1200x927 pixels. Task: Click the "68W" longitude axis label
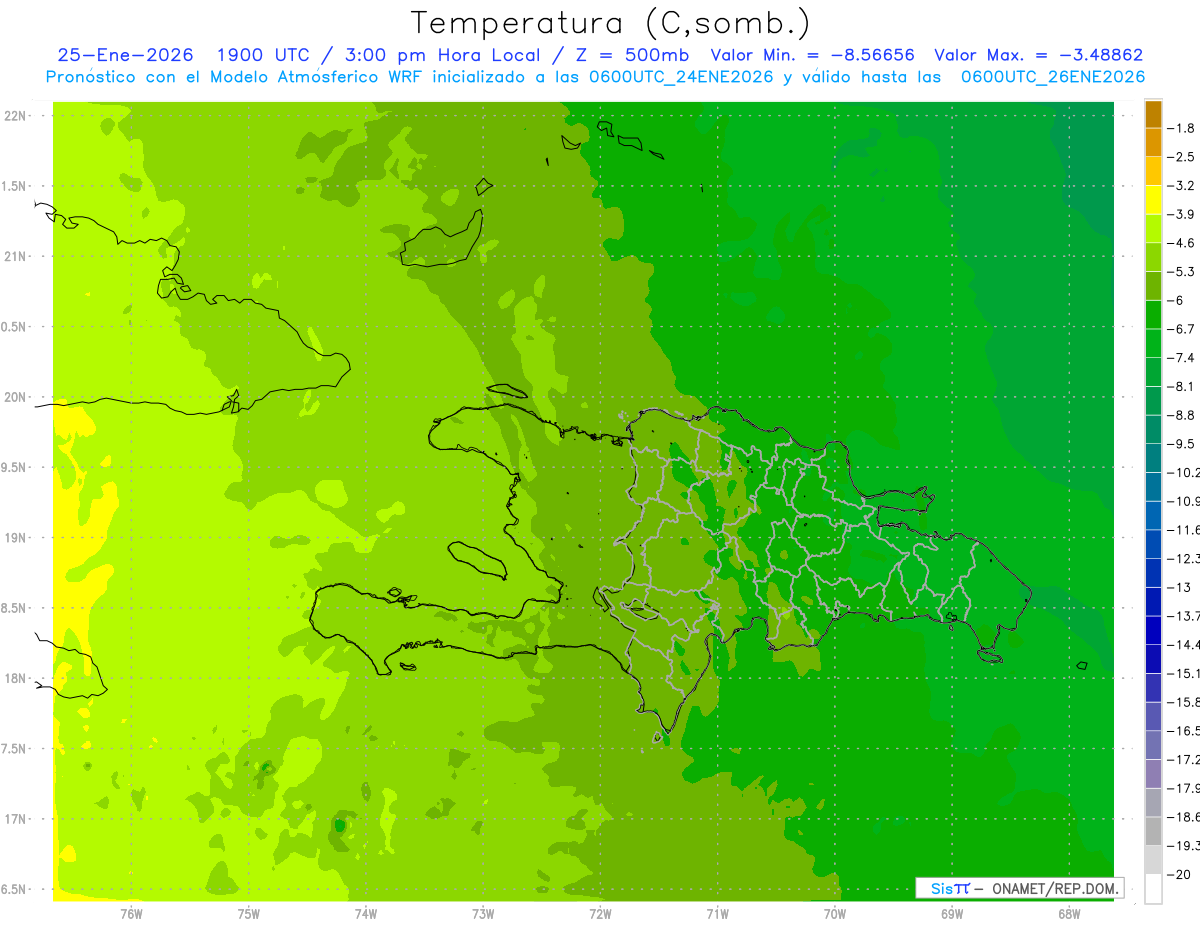click(1068, 913)
